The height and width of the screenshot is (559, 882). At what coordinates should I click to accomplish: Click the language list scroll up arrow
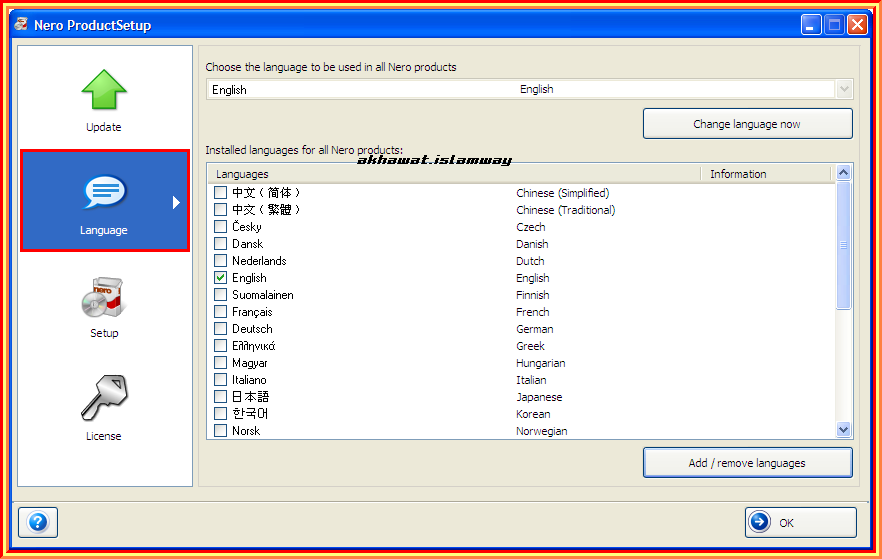click(x=843, y=172)
